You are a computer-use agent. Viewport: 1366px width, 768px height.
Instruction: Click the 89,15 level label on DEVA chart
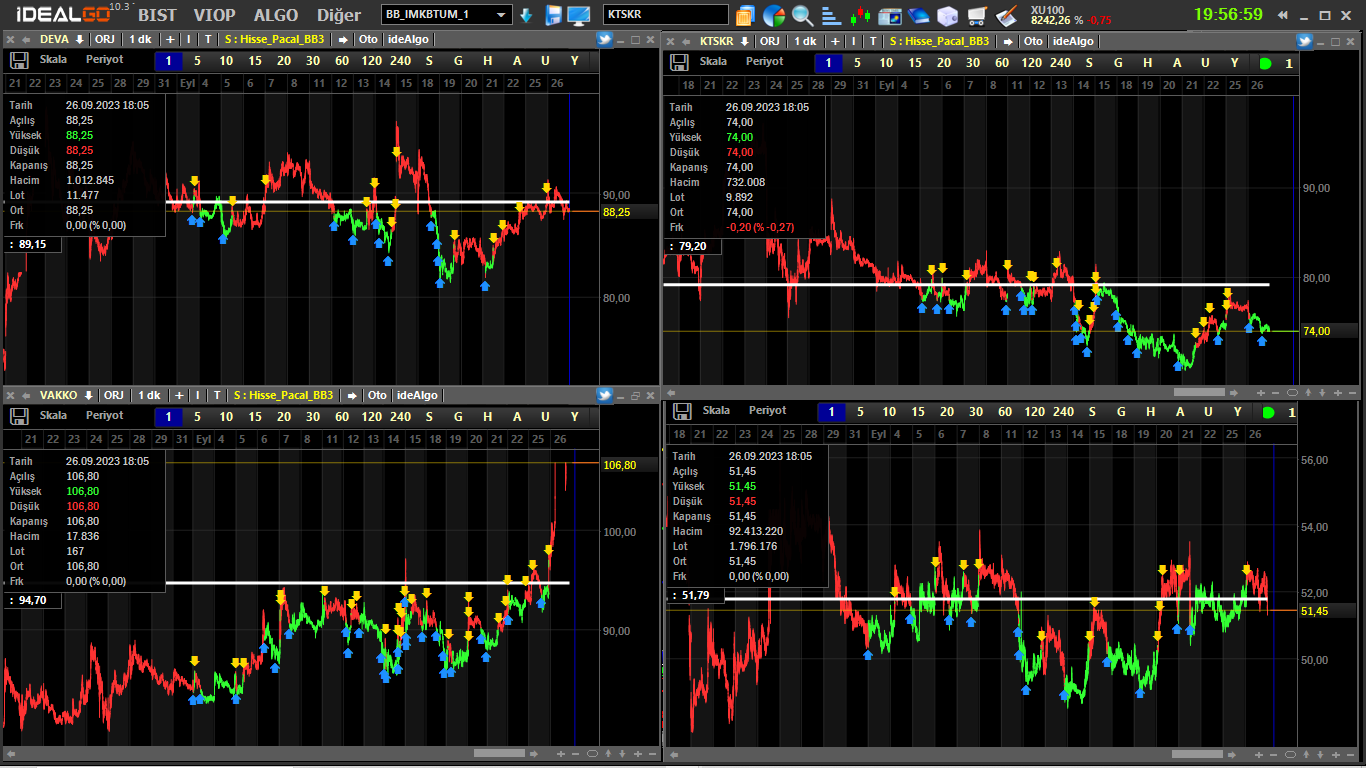tap(33, 245)
